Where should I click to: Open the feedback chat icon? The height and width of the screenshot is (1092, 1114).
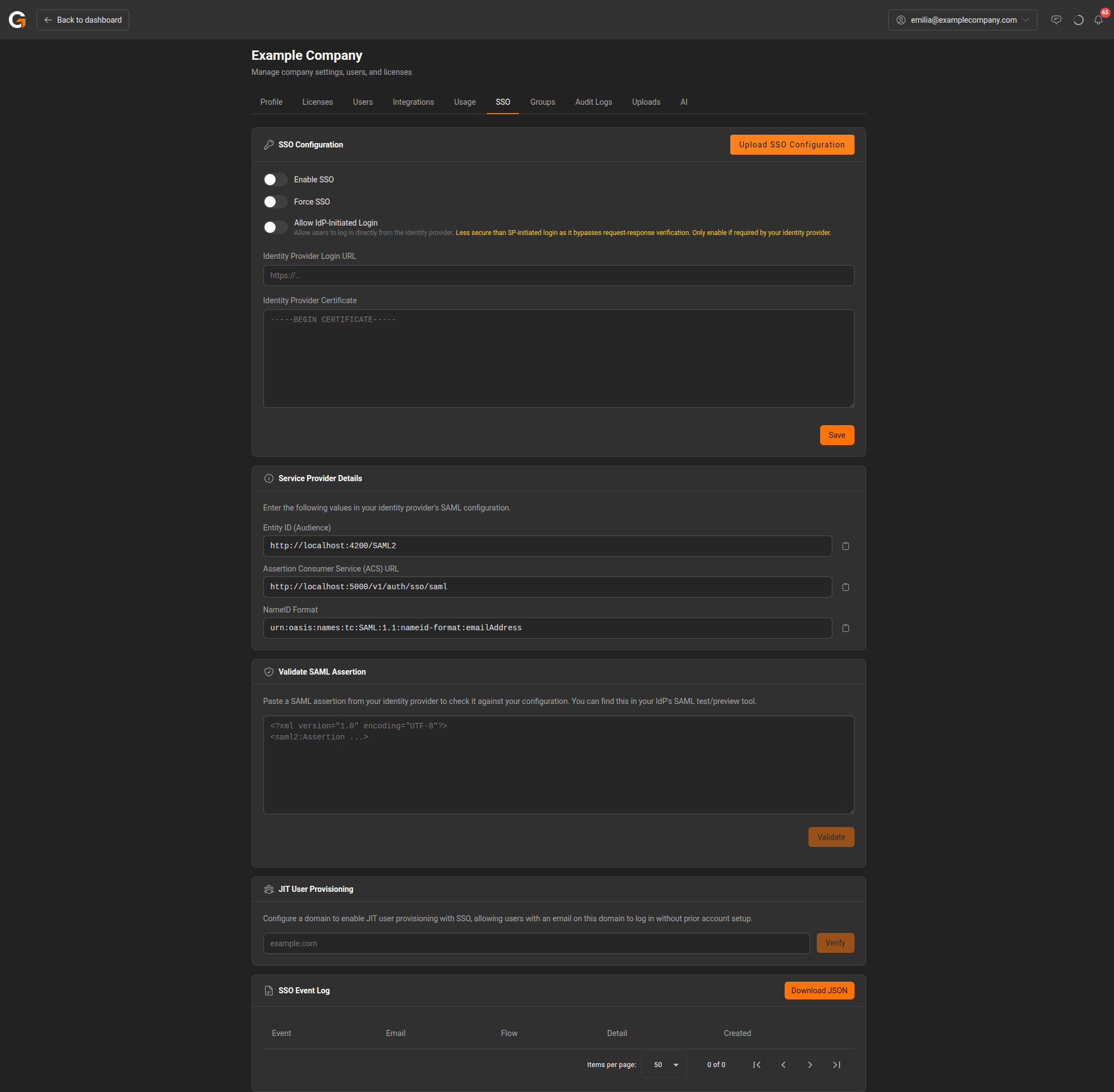click(1055, 20)
